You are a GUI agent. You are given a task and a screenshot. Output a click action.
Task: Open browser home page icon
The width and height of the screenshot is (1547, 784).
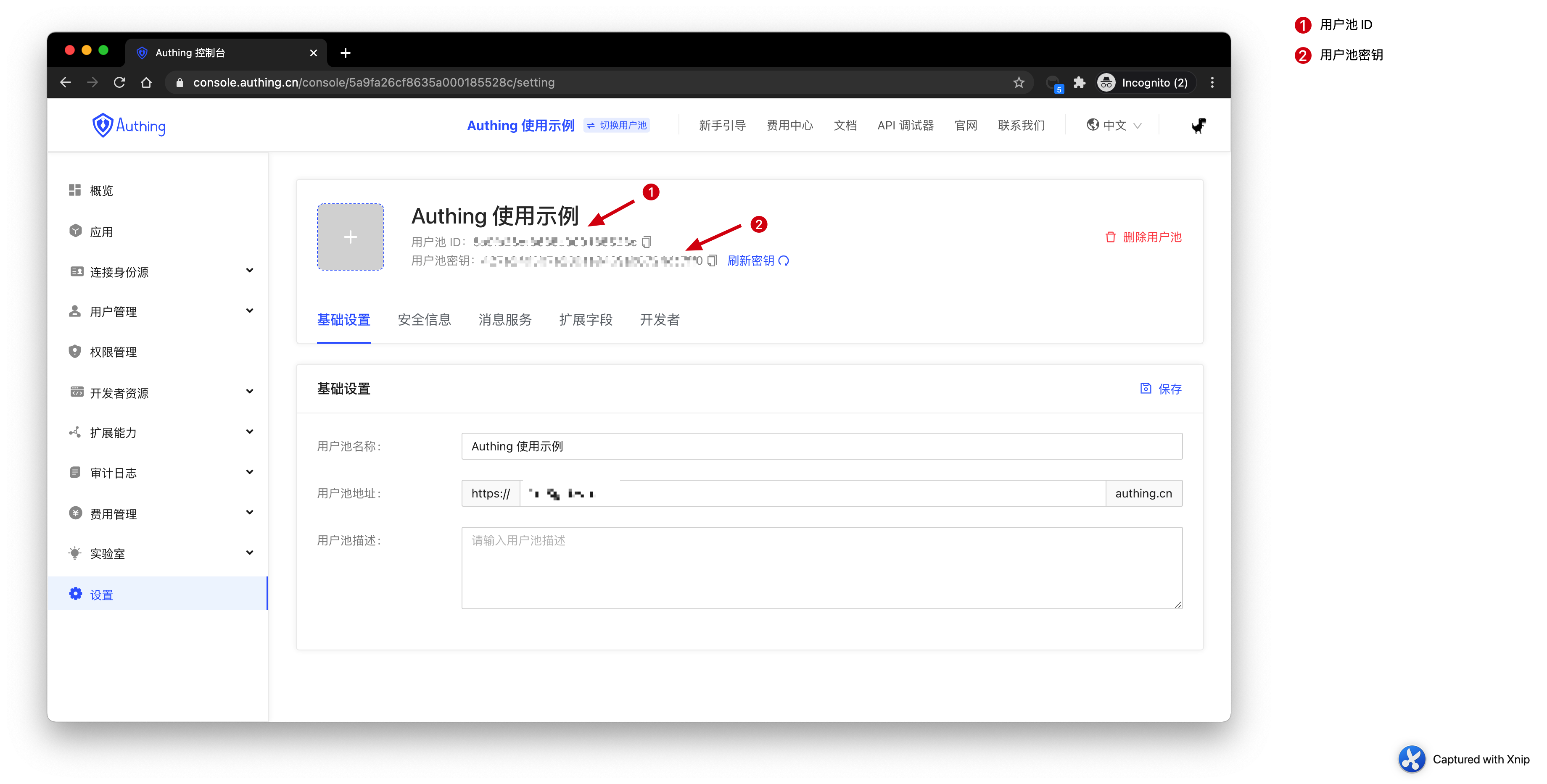point(146,82)
